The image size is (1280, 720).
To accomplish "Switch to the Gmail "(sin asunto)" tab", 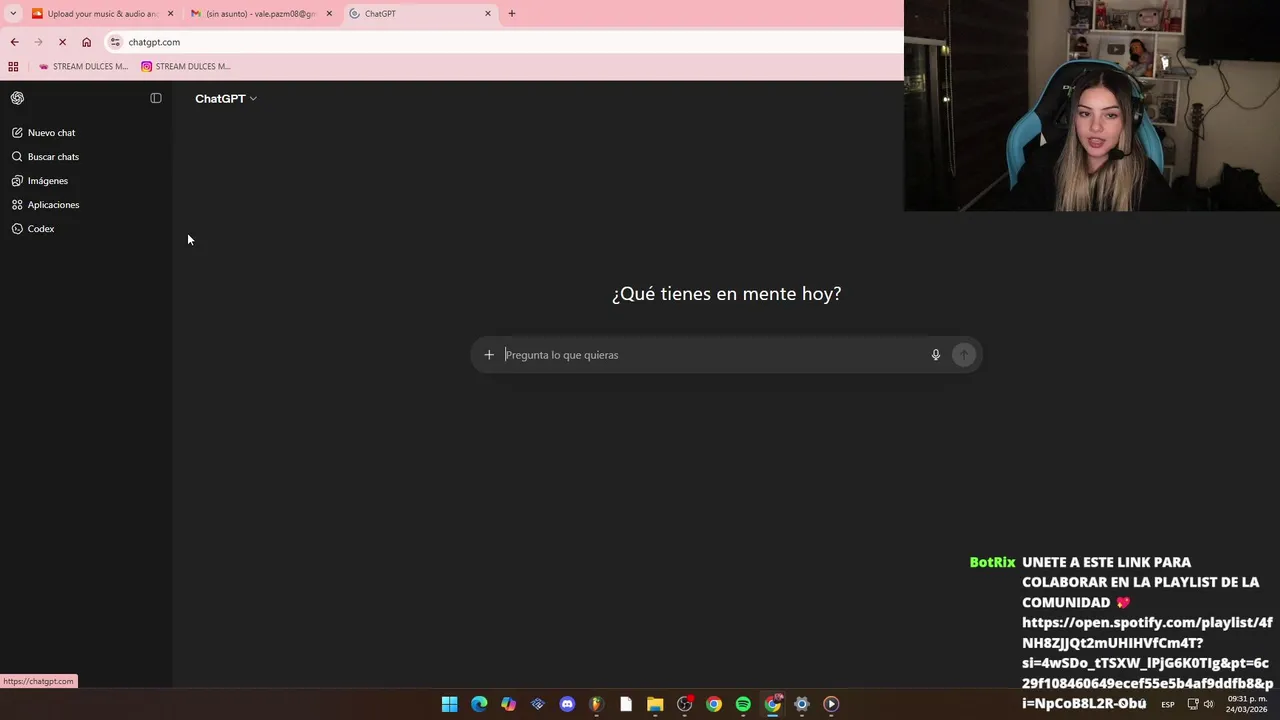I will pos(261,14).
